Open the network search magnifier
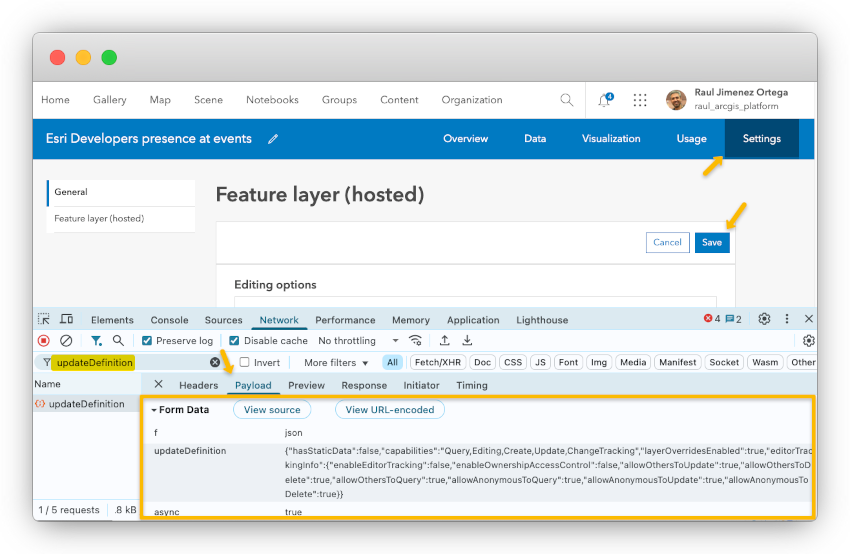Viewport: 850px width, 554px height. (x=118, y=340)
